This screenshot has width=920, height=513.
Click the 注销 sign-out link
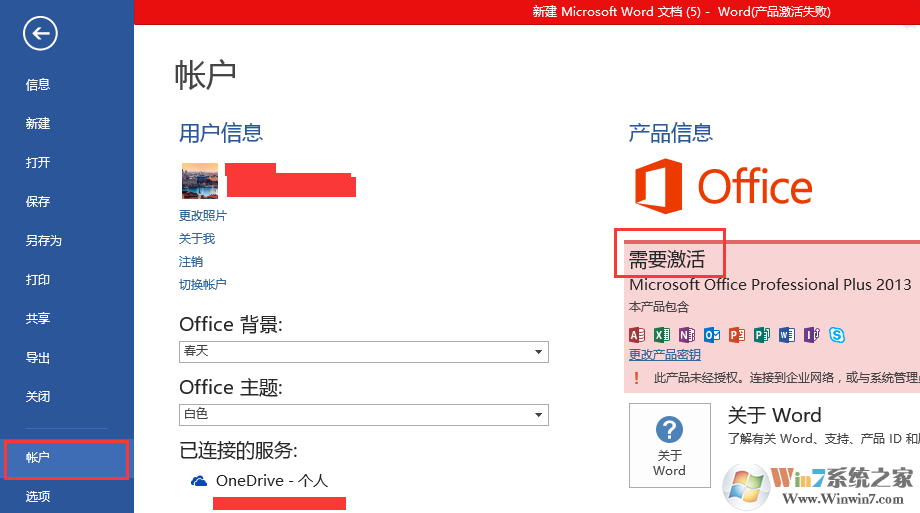click(191, 261)
